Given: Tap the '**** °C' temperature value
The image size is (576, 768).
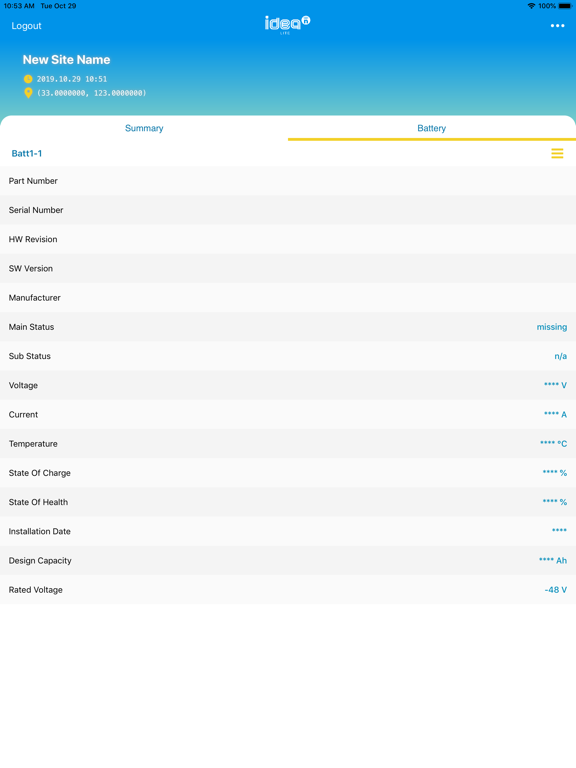Looking at the screenshot, I should pyautogui.click(x=553, y=443).
